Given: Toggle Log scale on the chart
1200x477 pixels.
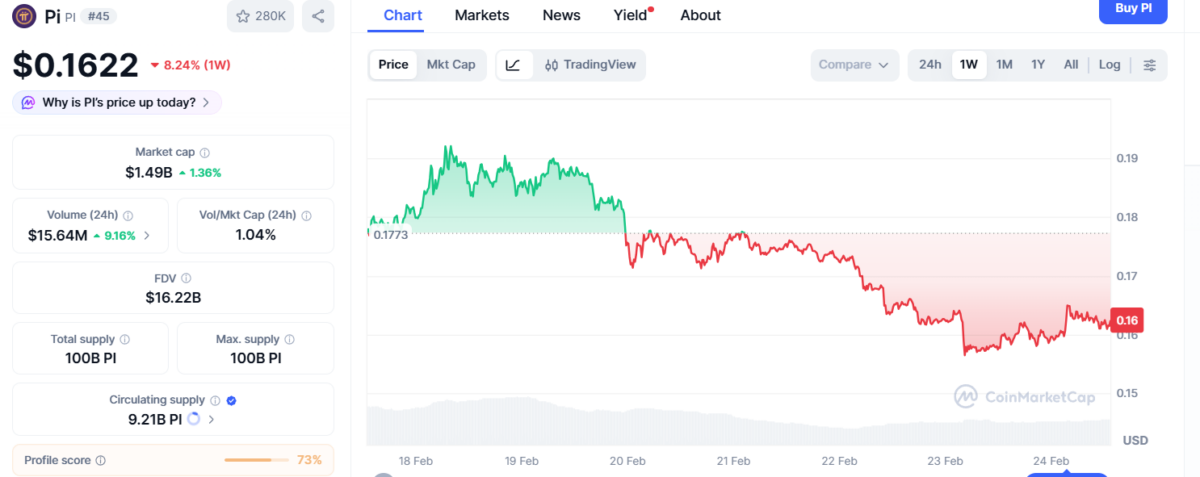Looking at the screenshot, I should 1109,65.
